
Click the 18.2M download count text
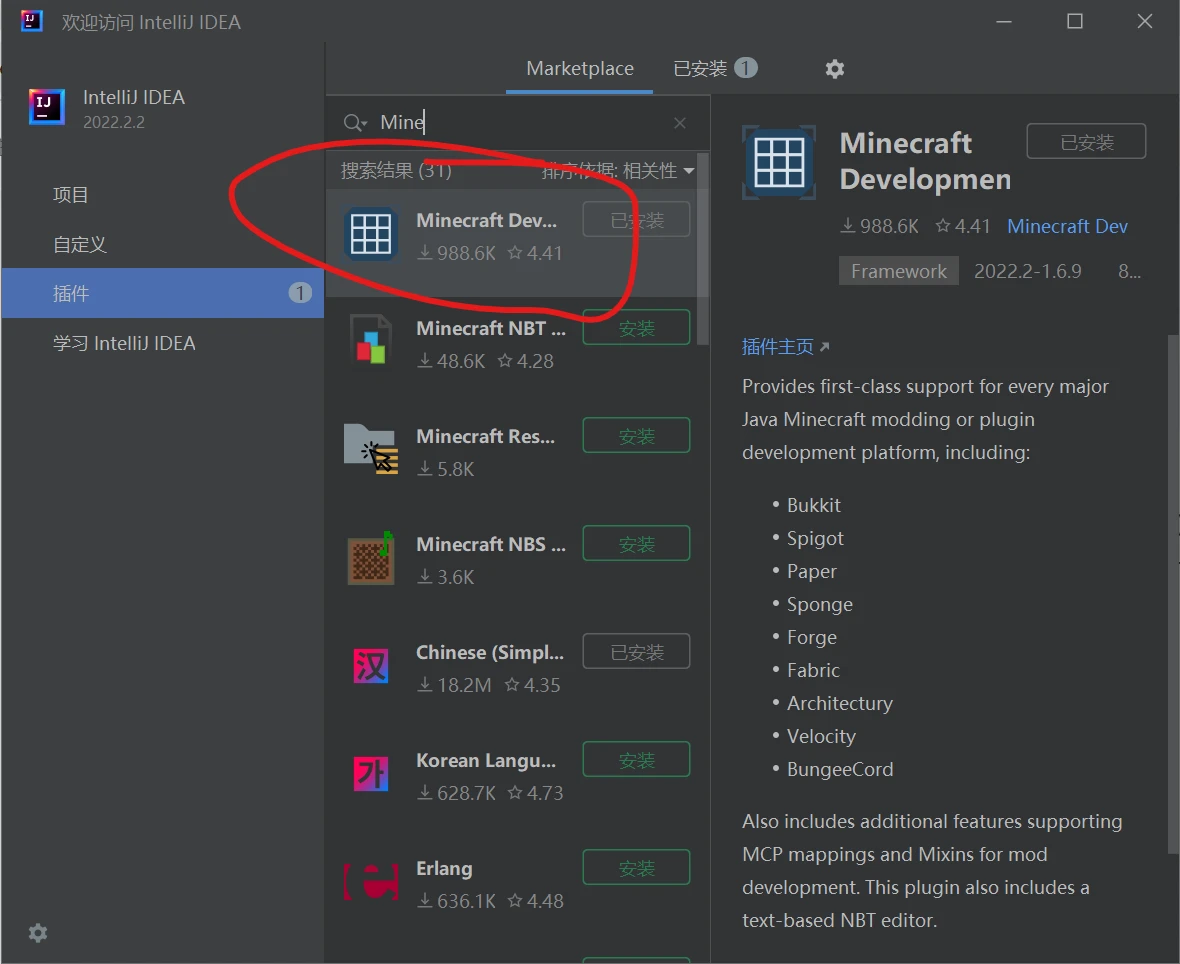[455, 685]
